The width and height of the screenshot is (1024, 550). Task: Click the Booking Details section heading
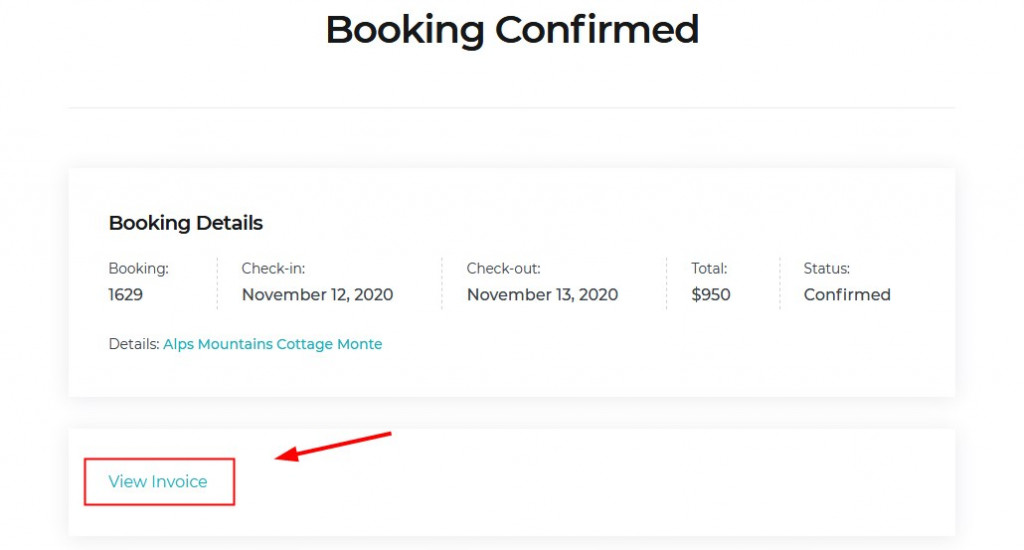tap(186, 223)
